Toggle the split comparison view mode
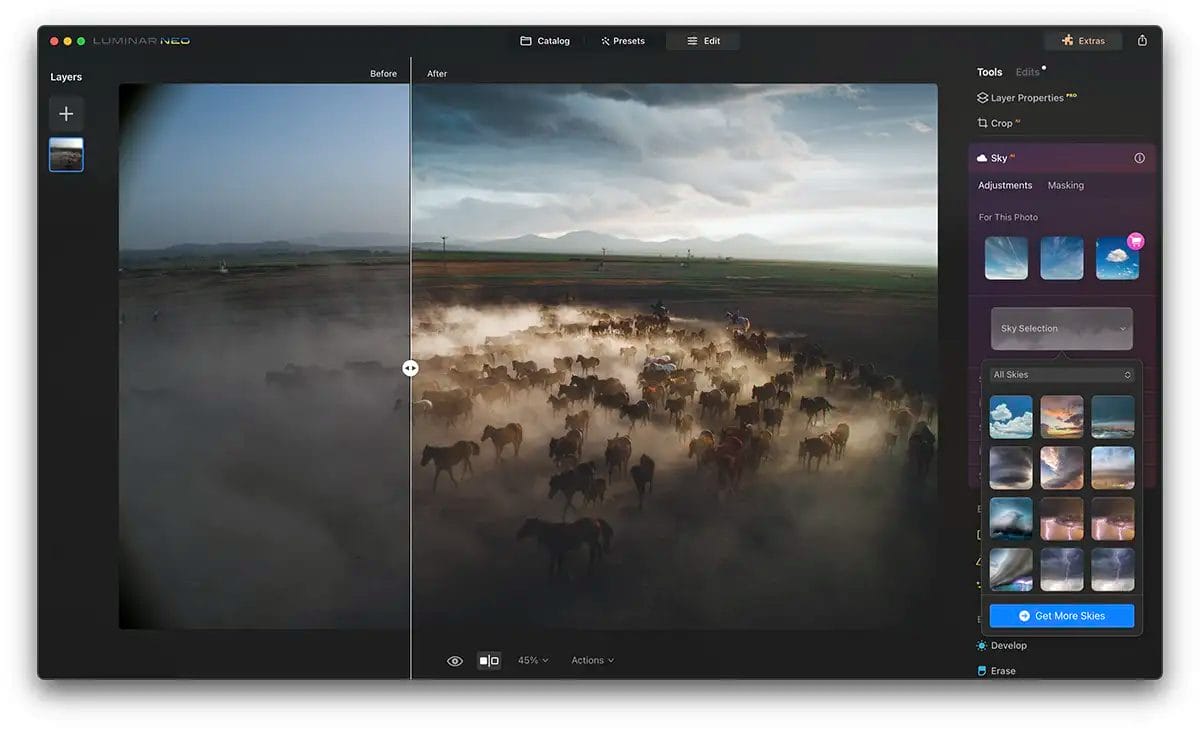The width and height of the screenshot is (1200, 729). click(488, 660)
